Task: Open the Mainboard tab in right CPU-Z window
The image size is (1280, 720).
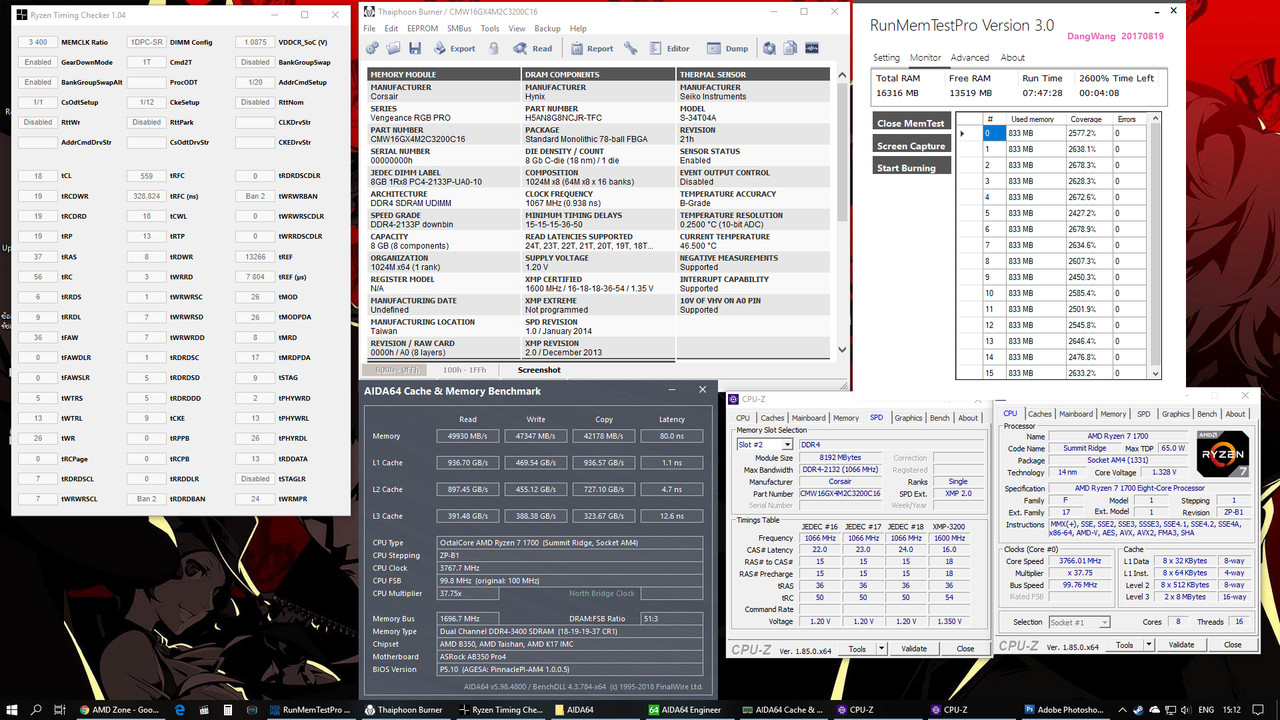Action: pyautogui.click(x=1076, y=414)
